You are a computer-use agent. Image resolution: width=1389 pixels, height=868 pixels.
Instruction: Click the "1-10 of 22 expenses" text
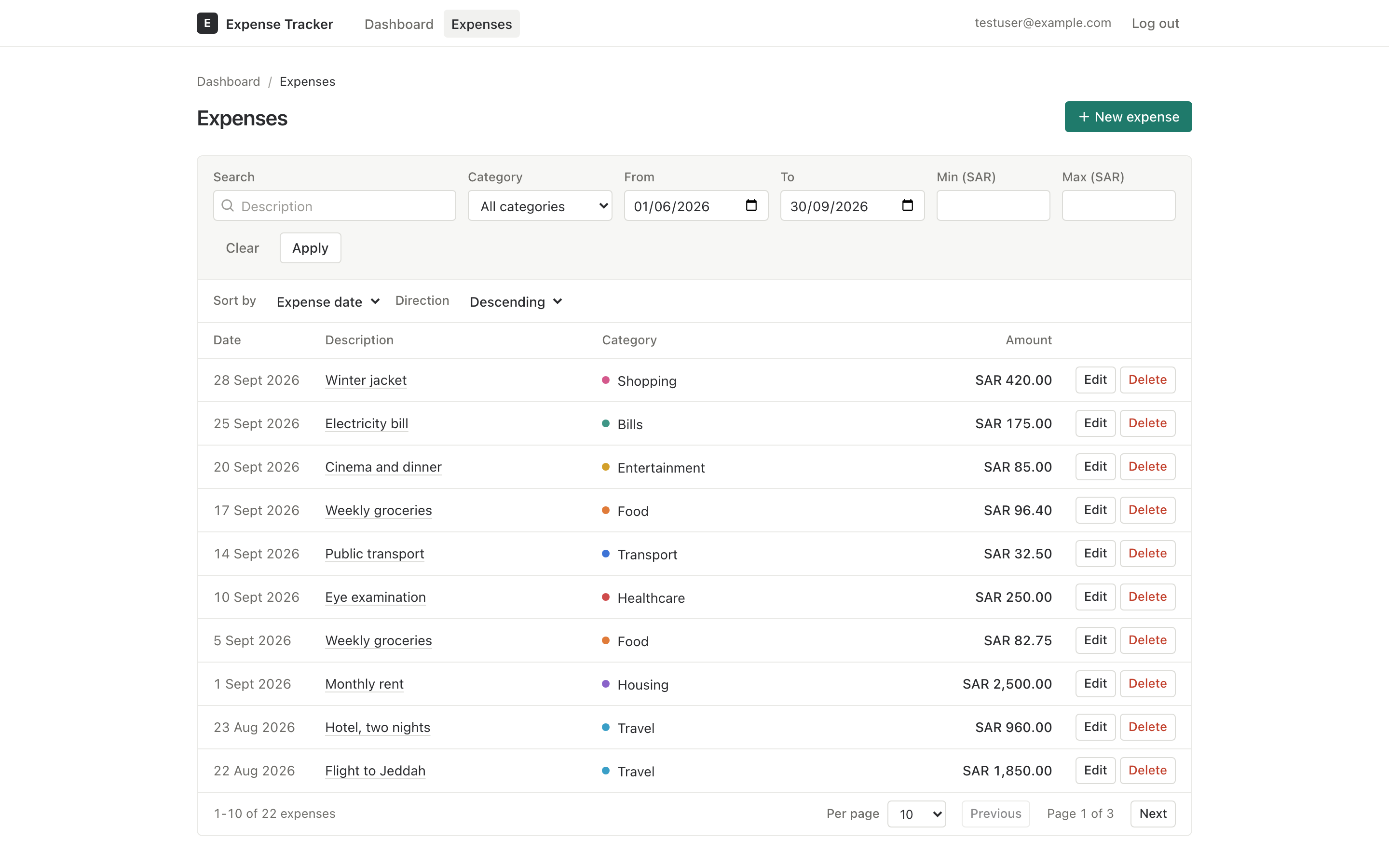(x=274, y=814)
